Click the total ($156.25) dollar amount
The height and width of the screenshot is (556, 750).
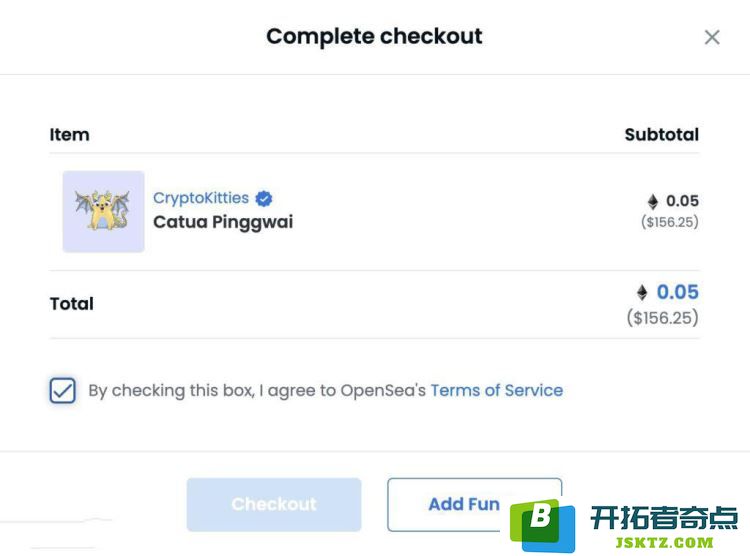pos(662,318)
